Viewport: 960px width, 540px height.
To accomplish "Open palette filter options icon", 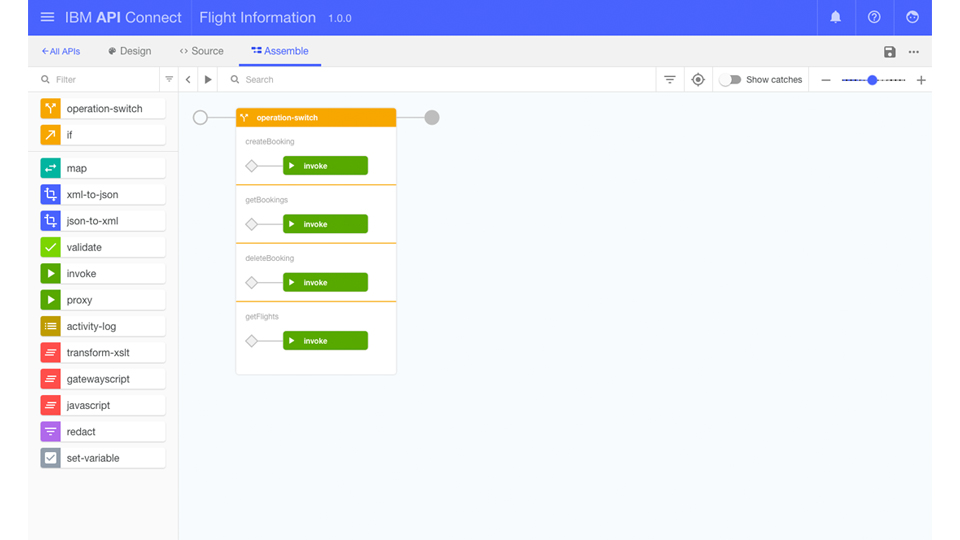I will tap(169, 80).
